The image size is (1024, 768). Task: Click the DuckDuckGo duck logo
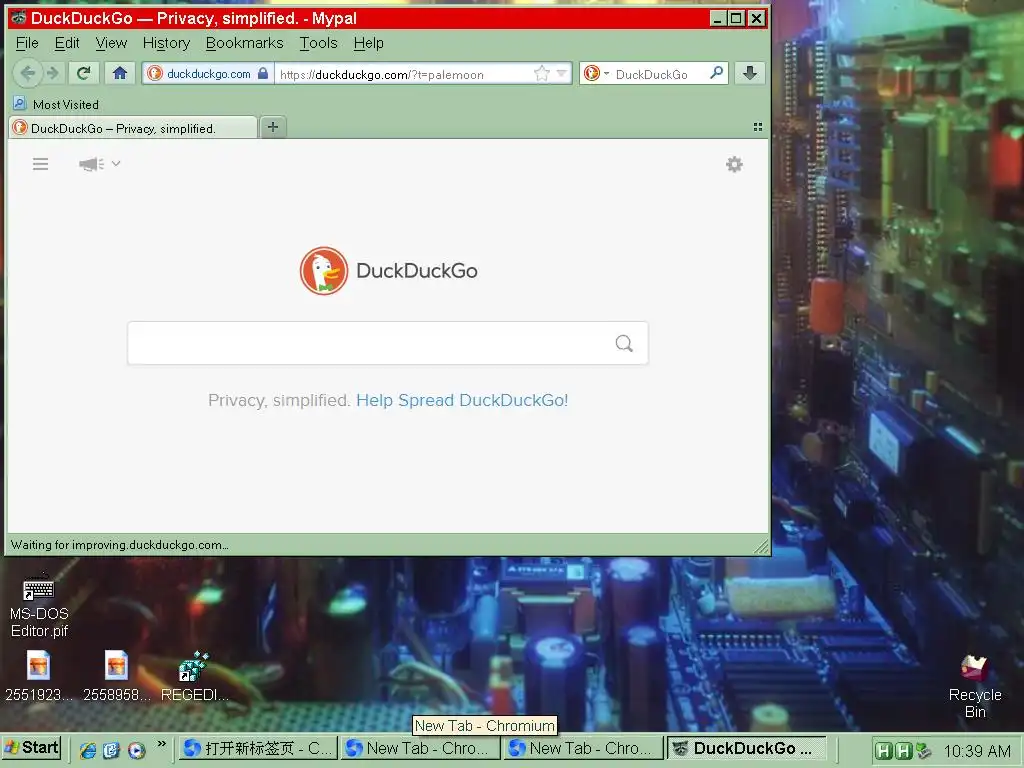[x=324, y=270]
